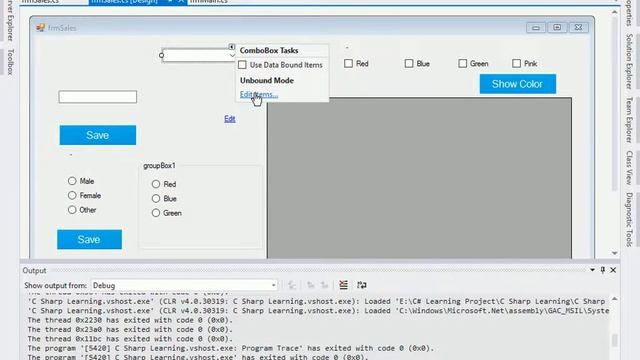Image resolution: width=640 pixels, height=360 pixels.
Task: Click the designer scrollbar up arrow
Action: 615,12
